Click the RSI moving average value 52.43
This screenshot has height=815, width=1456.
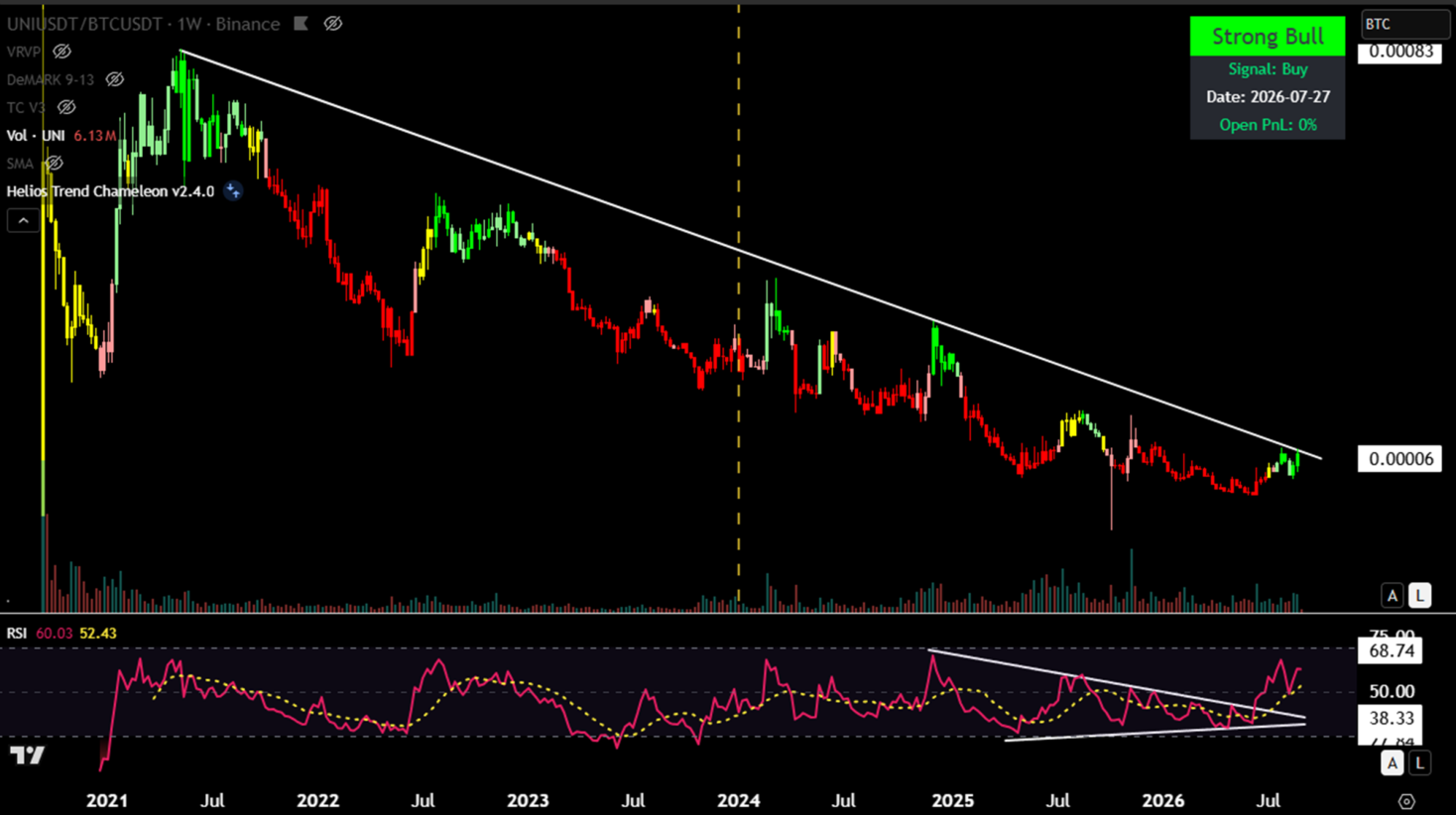coord(98,633)
